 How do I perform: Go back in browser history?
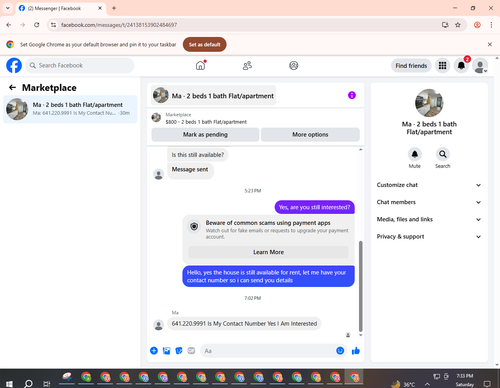[x=9, y=25]
